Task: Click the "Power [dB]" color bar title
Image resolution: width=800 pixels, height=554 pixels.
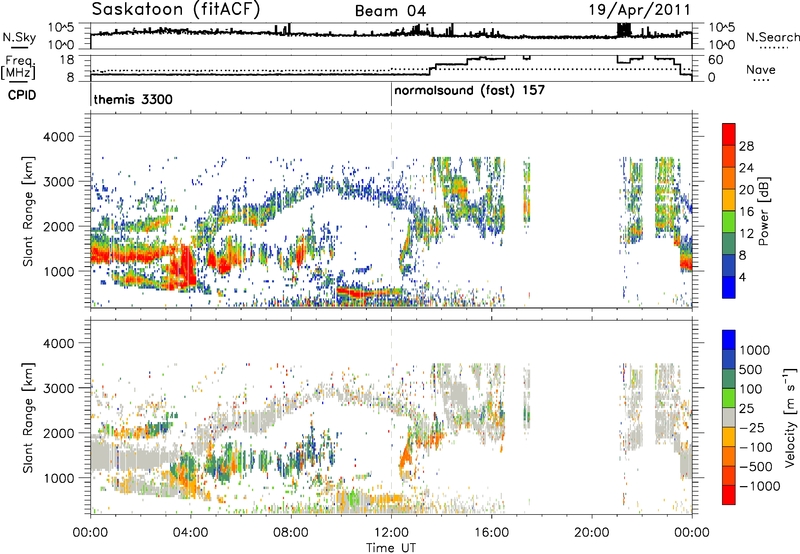Action: tap(763, 211)
